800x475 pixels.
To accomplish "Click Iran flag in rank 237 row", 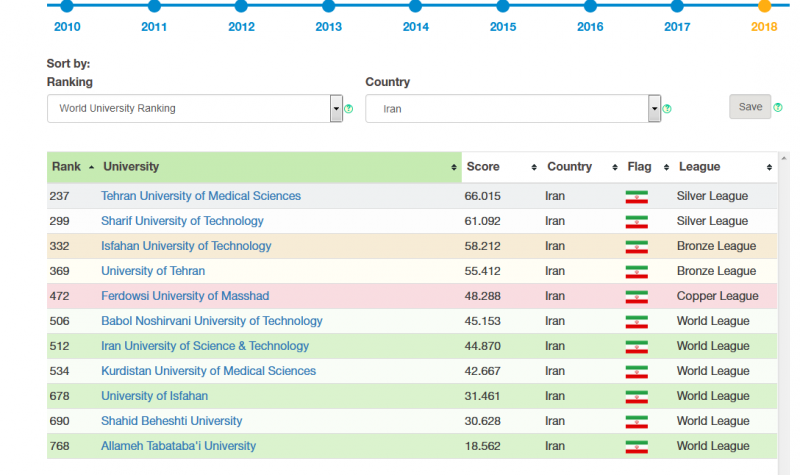I will 636,197.
